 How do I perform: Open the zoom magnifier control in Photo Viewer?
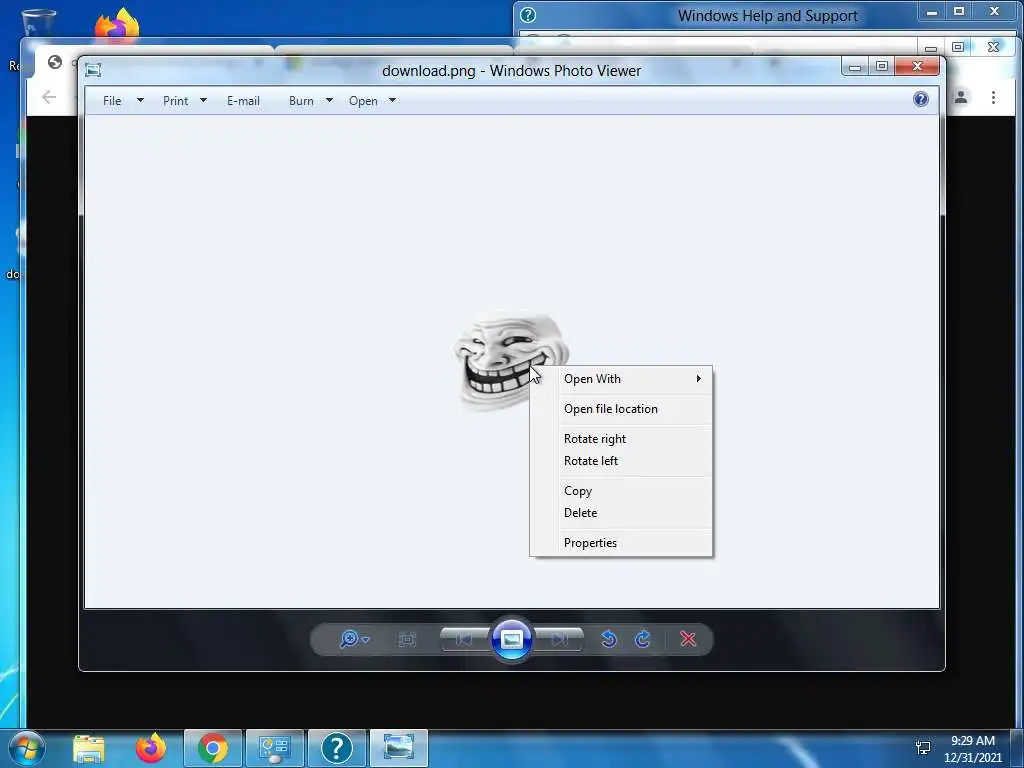[354, 639]
